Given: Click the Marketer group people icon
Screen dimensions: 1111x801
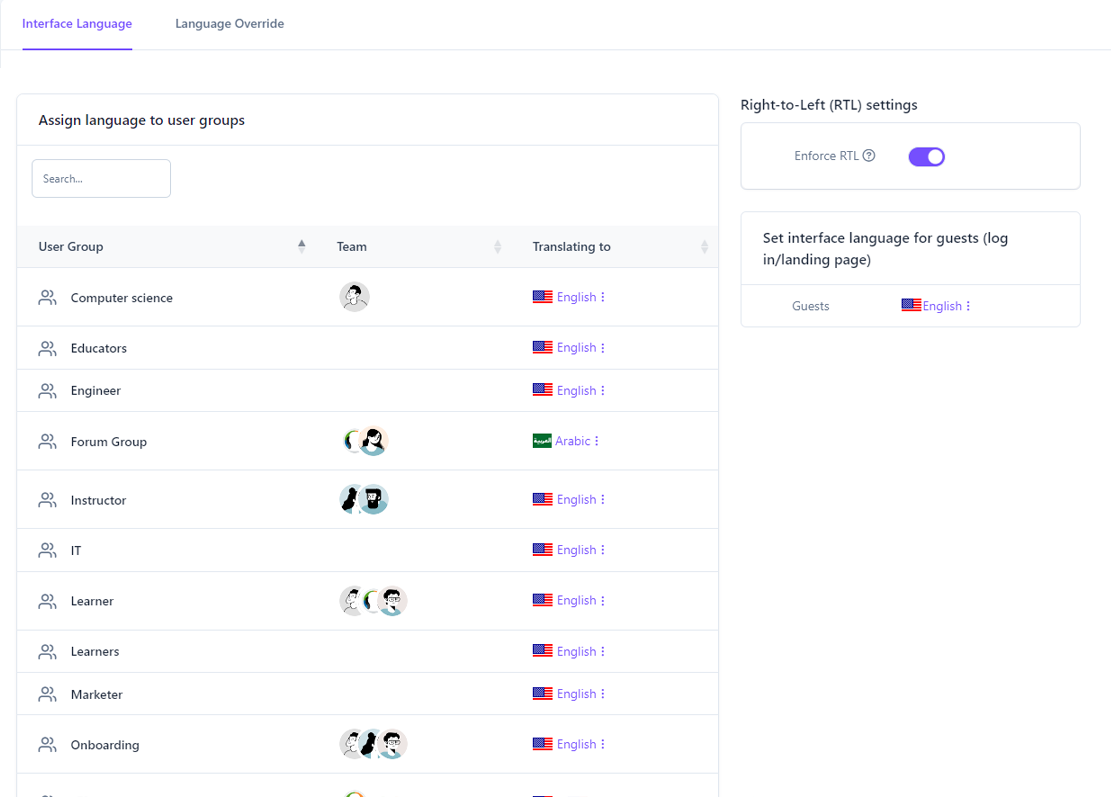Looking at the screenshot, I should (47, 694).
